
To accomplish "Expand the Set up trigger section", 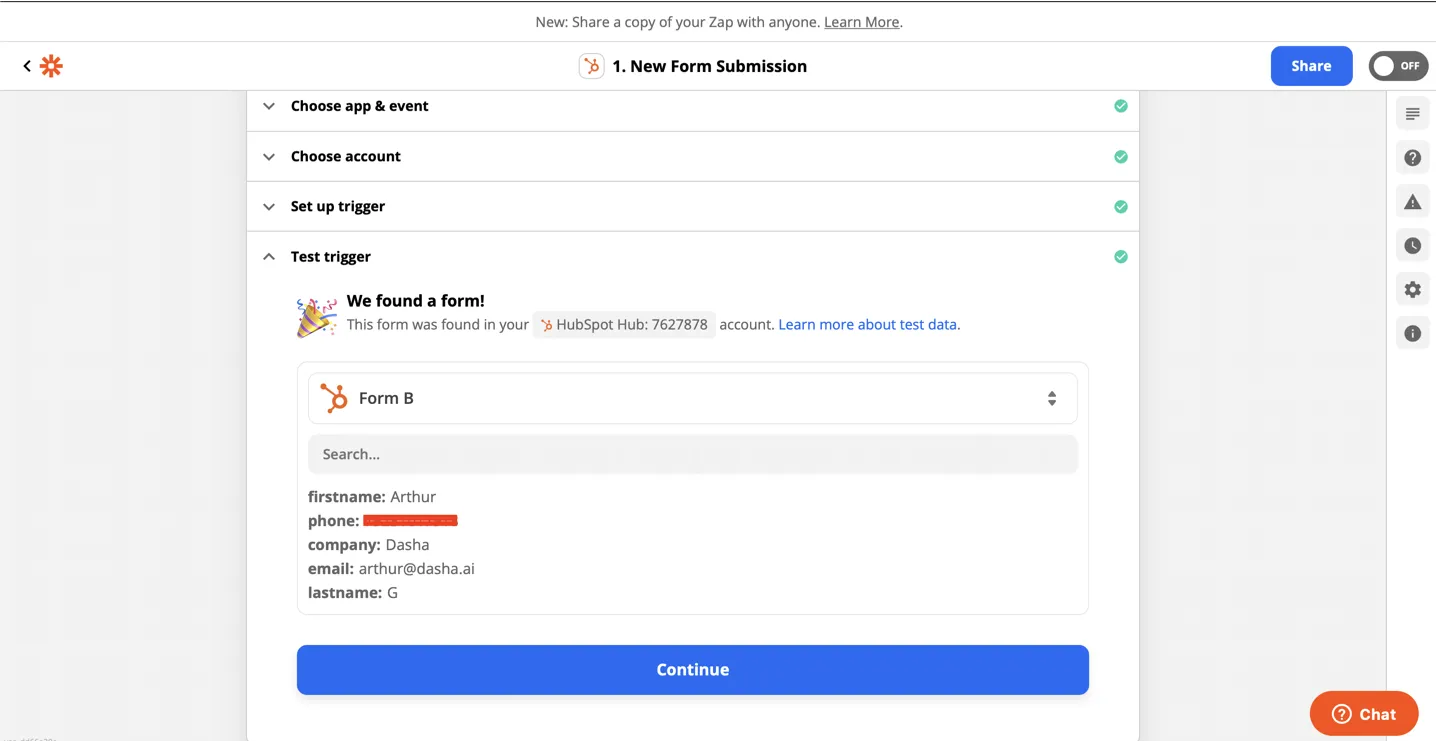I will 692,206.
